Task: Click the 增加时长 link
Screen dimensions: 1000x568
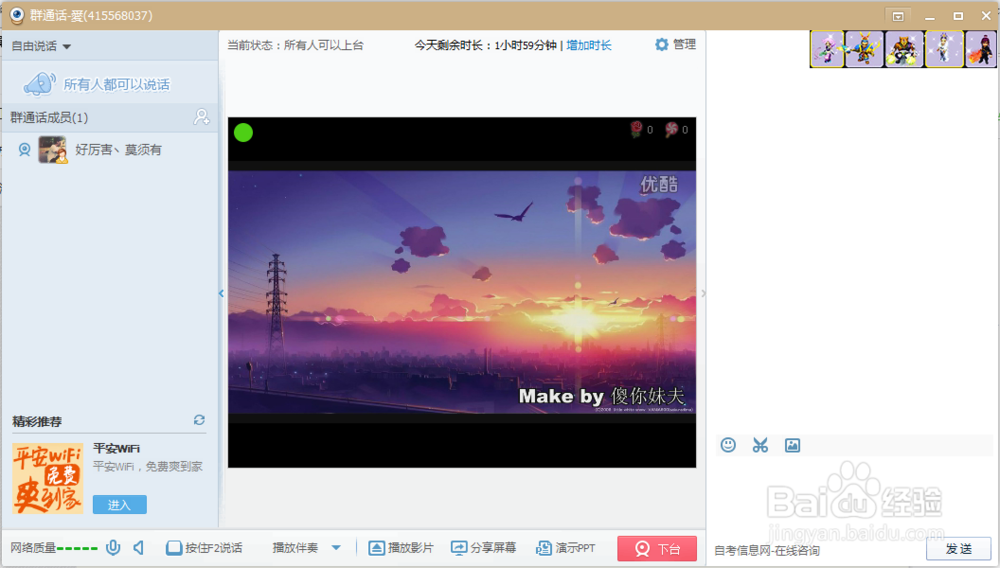Action: pyautogui.click(x=589, y=45)
